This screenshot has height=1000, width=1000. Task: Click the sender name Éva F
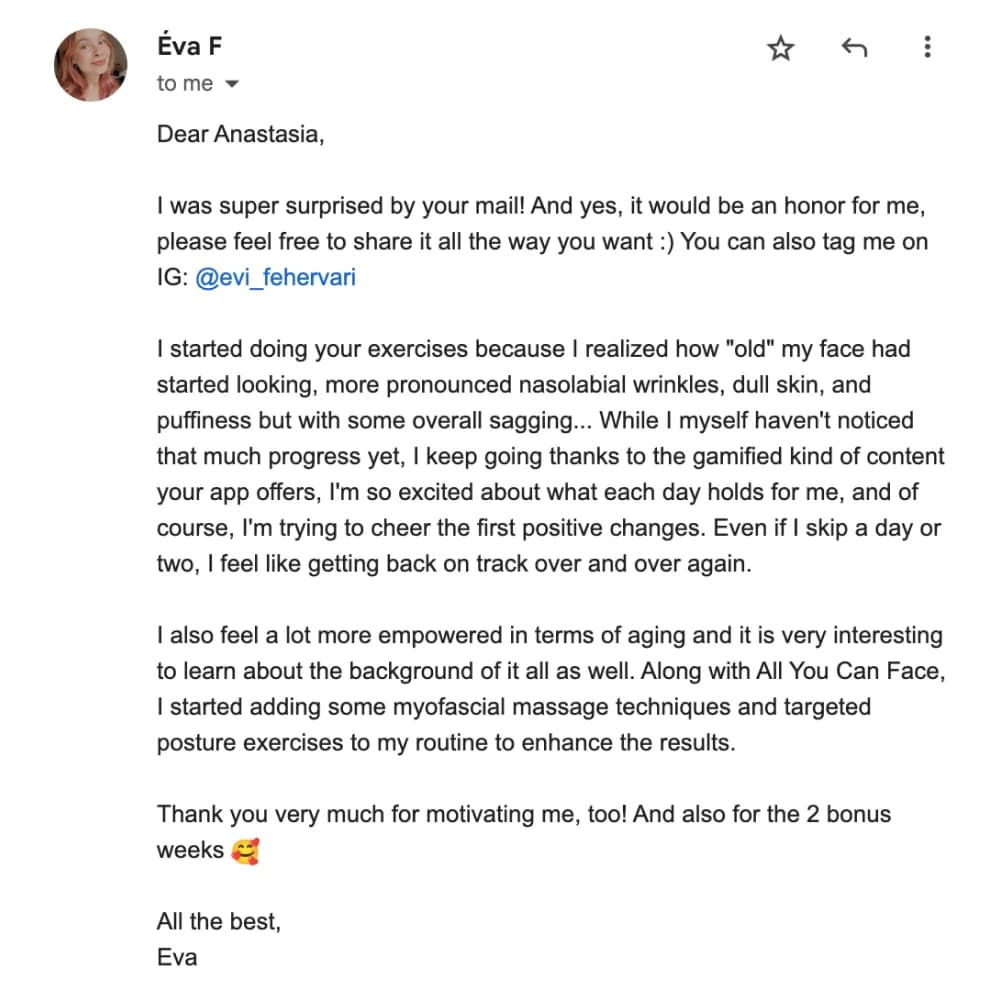(x=189, y=46)
